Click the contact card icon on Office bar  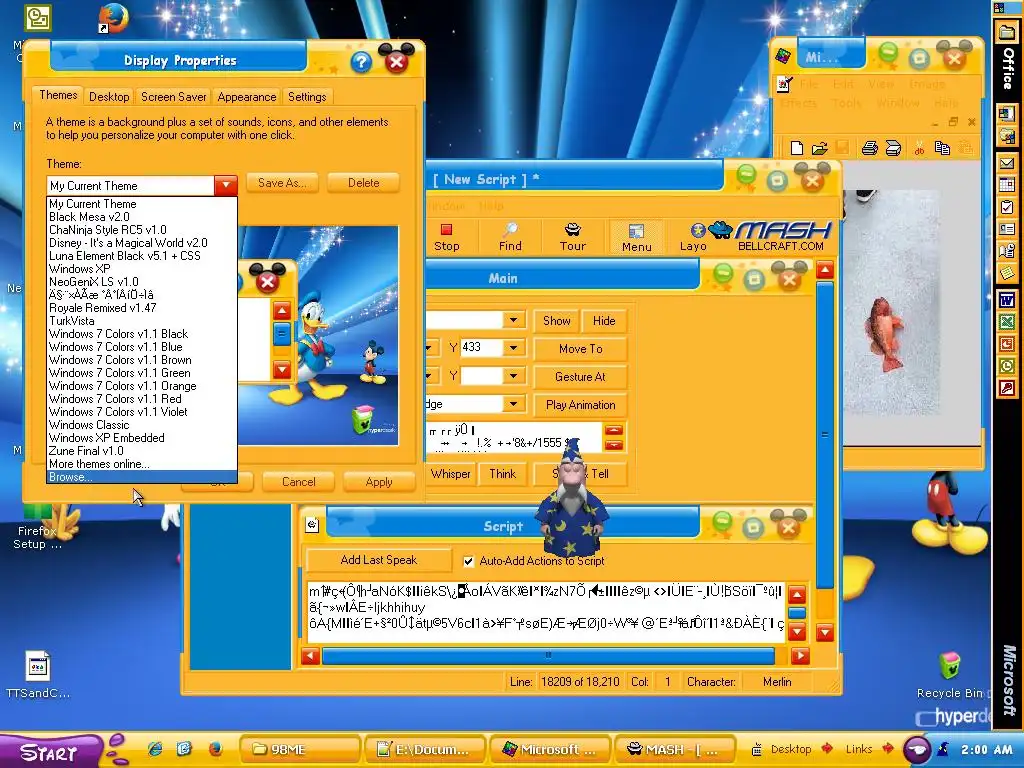pos(1007,229)
